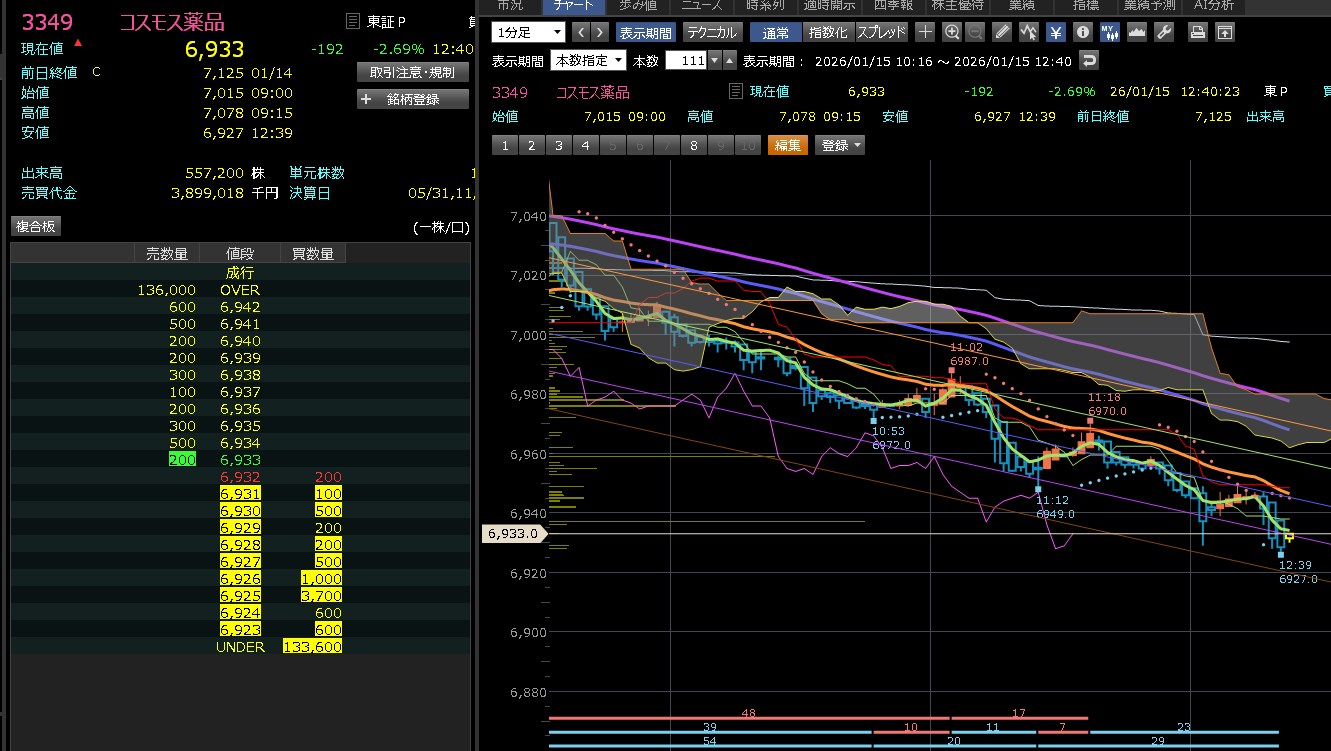Reset display period with return arrow icon
The image size is (1331, 751).
(1089, 61)
